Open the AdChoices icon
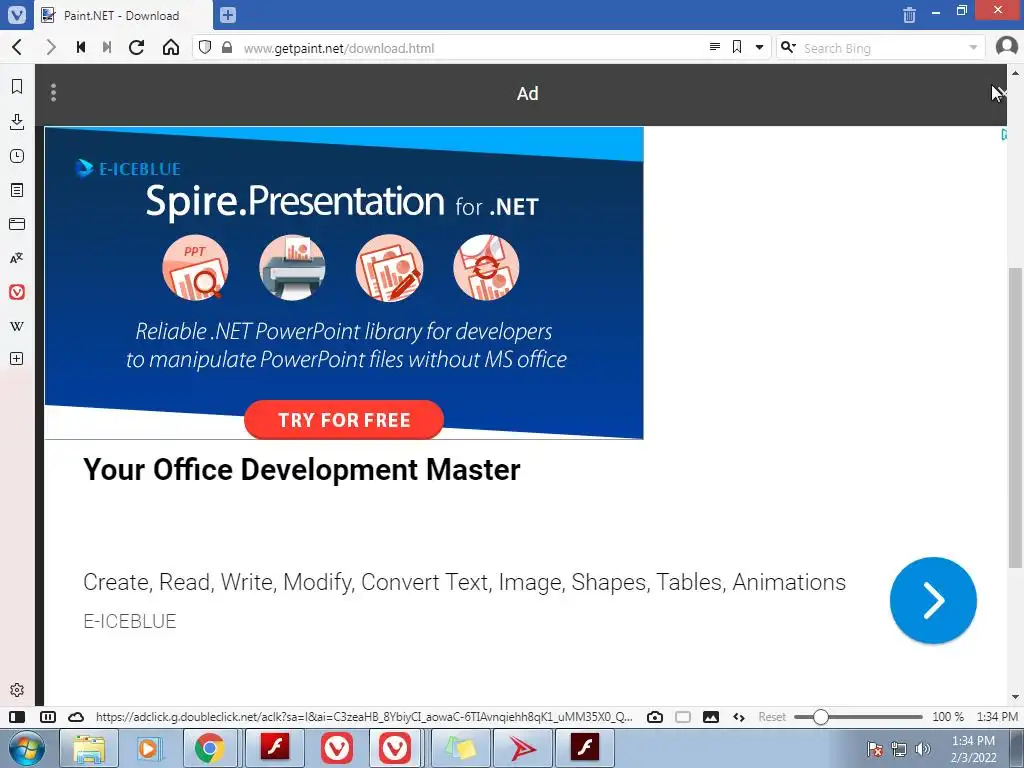 coord(1004,135)
